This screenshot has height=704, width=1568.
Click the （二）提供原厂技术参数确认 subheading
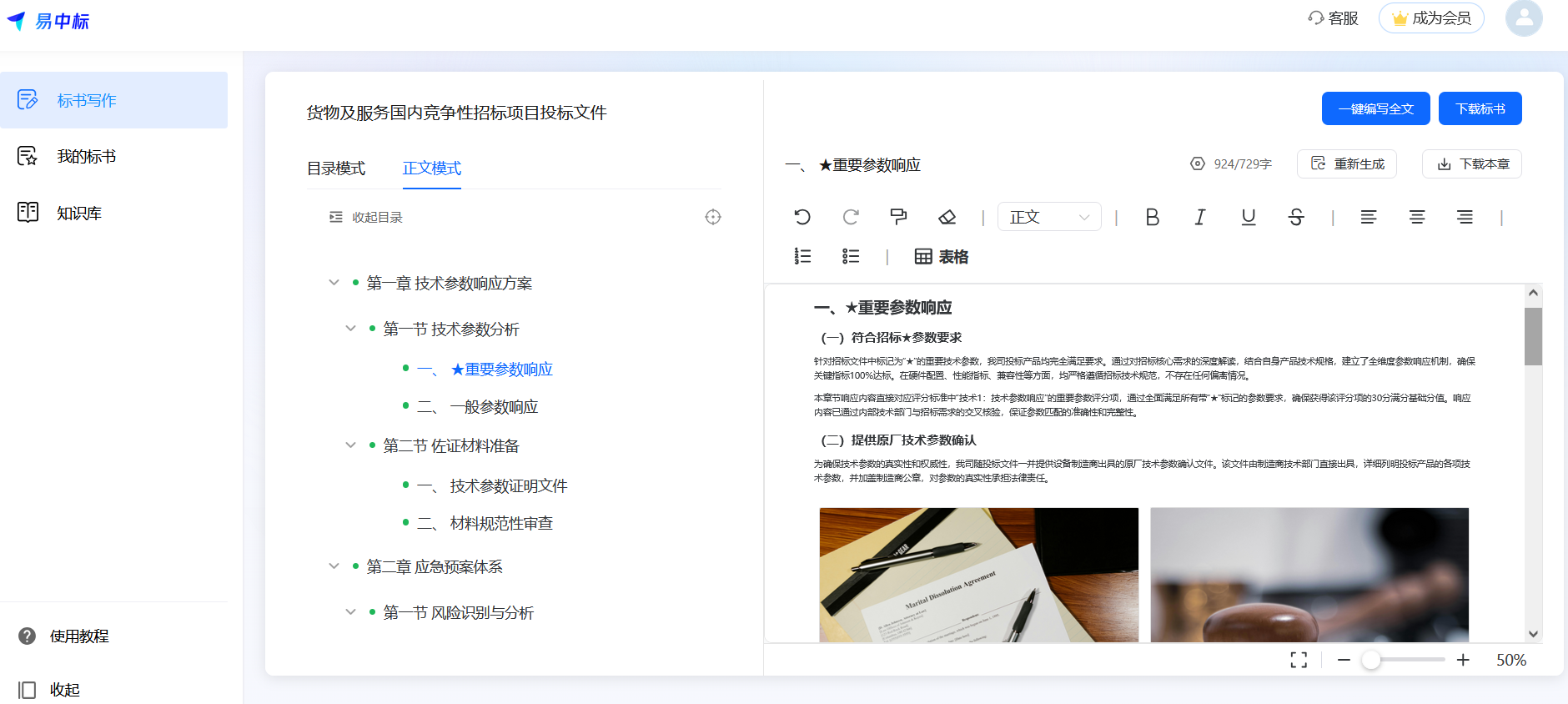(898, 440)
